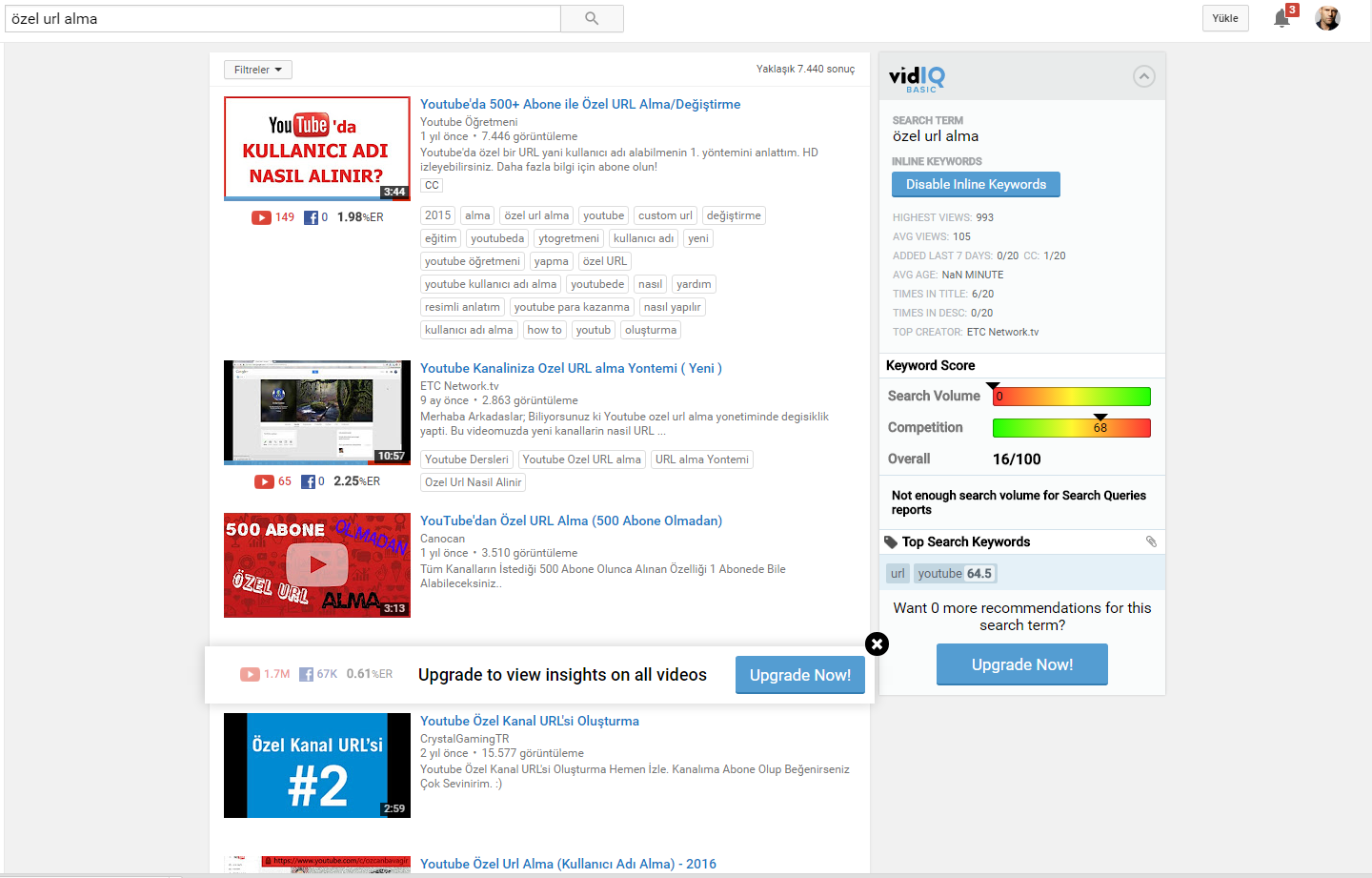Click the 'eğitim' tag
The width and height of the screenshot is (1372, 878).
pyautogui.click(x=441, y=238)
